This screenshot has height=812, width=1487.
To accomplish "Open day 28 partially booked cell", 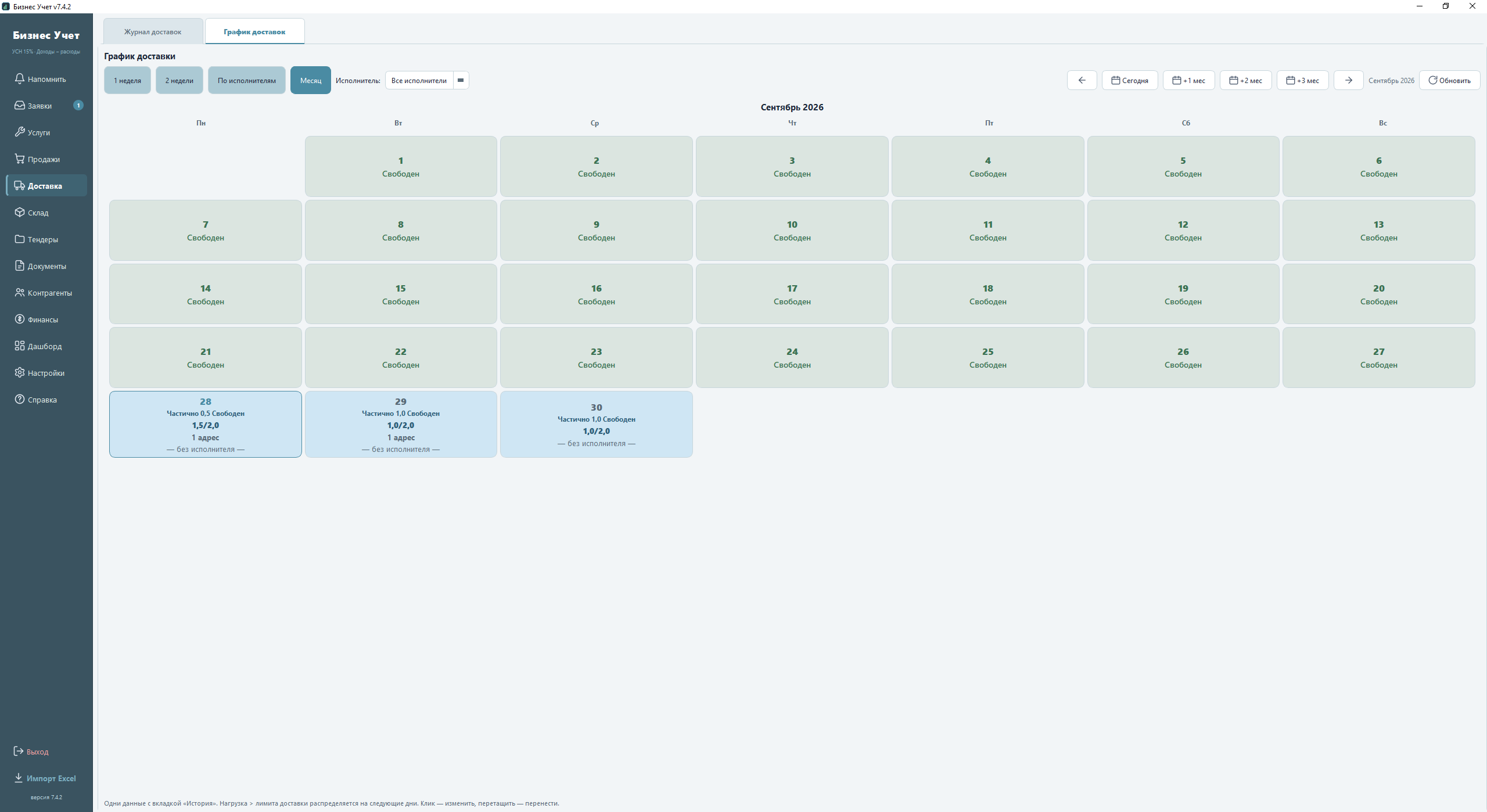I will [206, 424].
